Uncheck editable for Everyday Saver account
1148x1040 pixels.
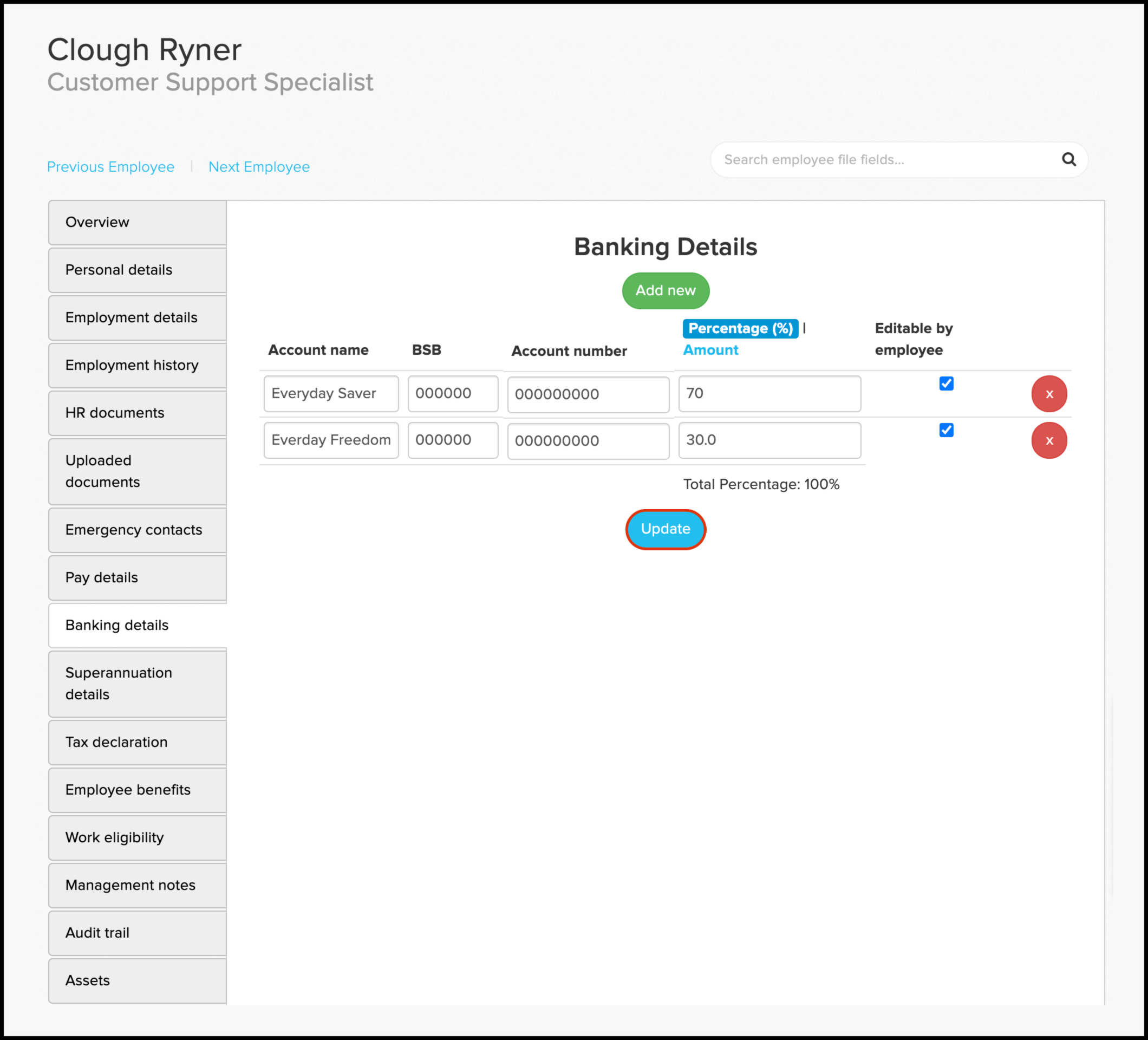[946, 384]
